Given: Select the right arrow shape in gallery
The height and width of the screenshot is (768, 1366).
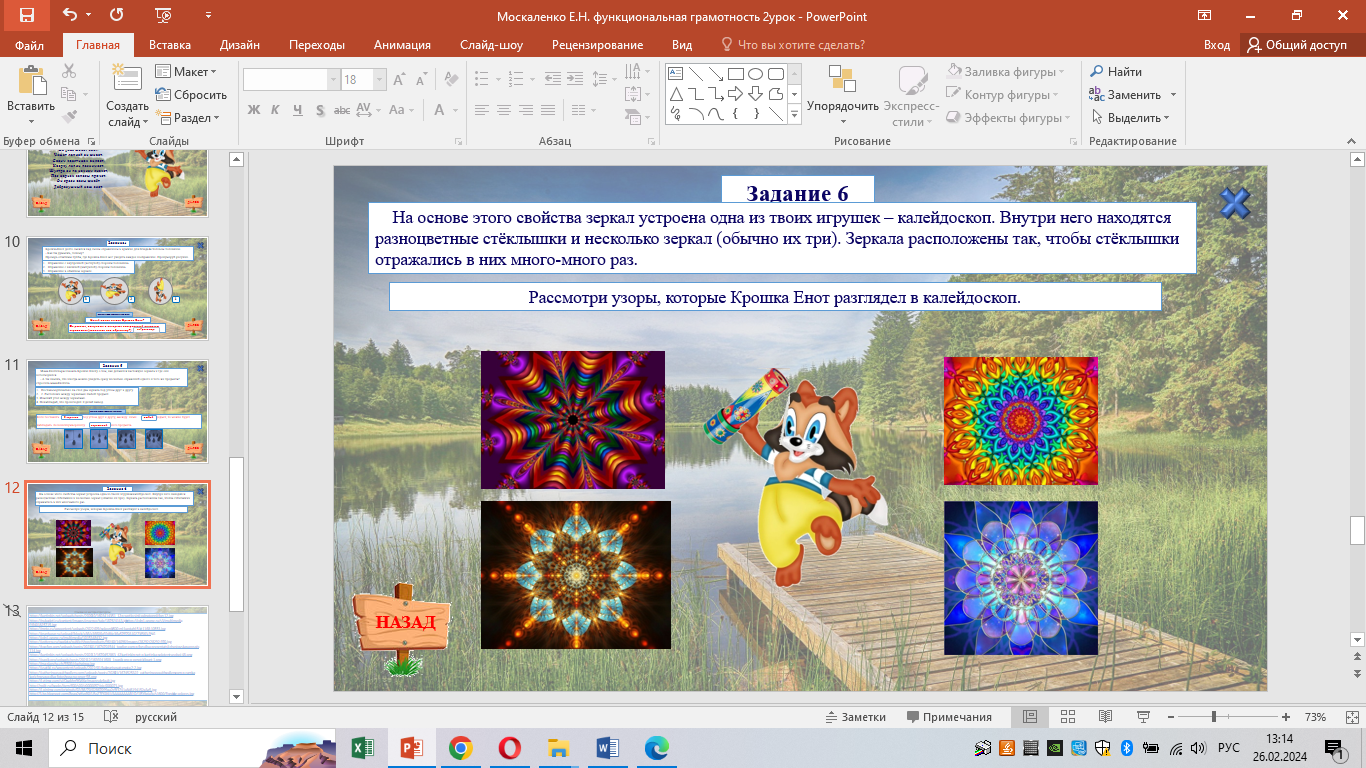Looking at the screenshot, I should 735,93.
